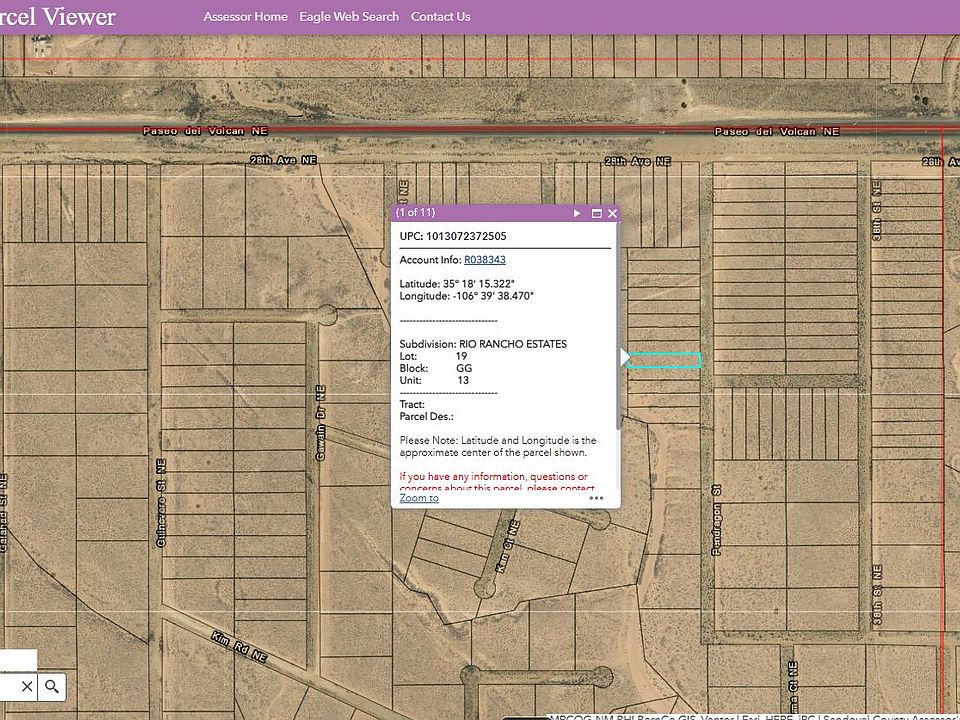Click the Lot: 19 value
Viewport: 960px width, 720px height.
click(x=461, y=356)
